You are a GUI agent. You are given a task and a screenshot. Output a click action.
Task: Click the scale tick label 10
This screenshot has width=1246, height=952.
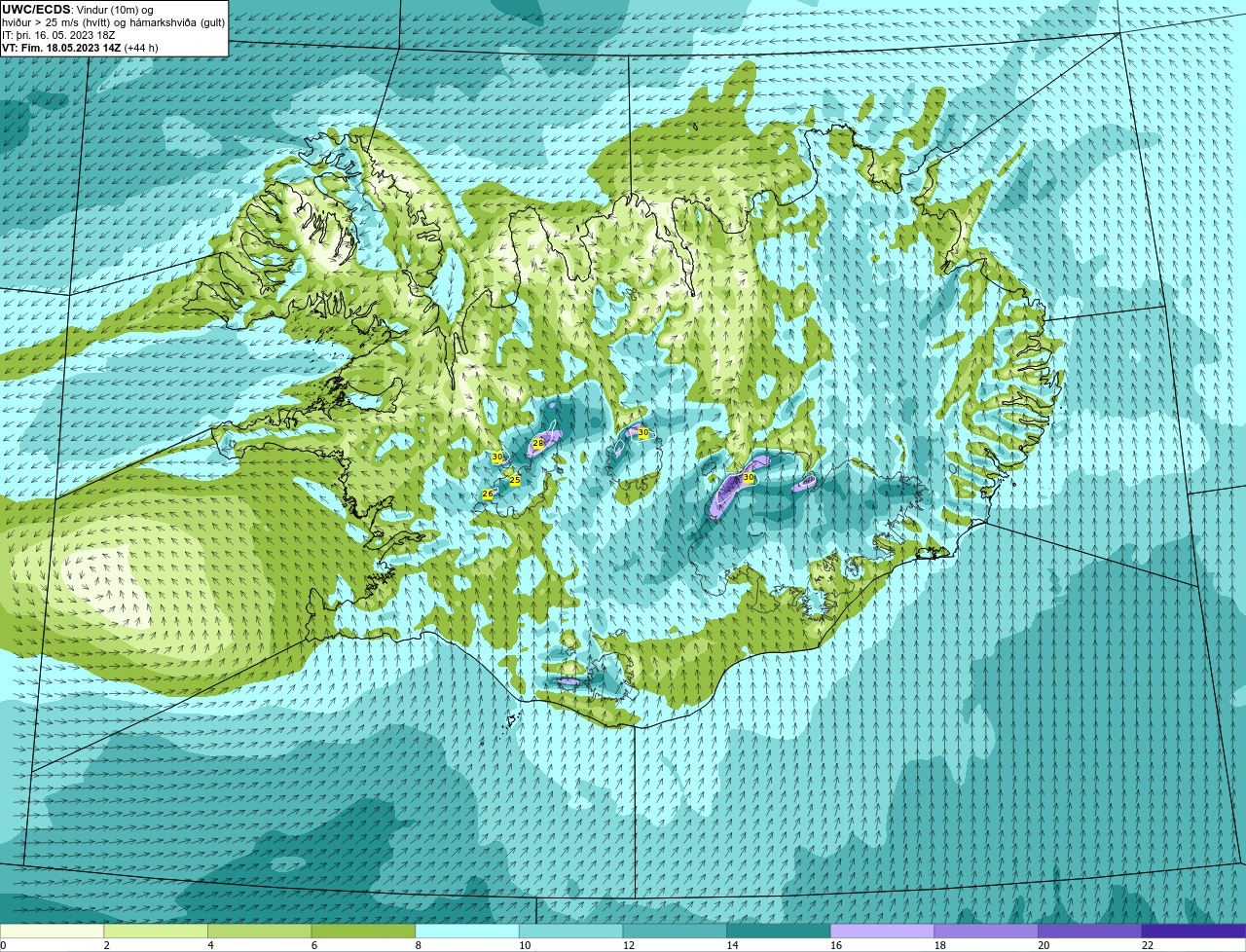click(x=525, y=945)
